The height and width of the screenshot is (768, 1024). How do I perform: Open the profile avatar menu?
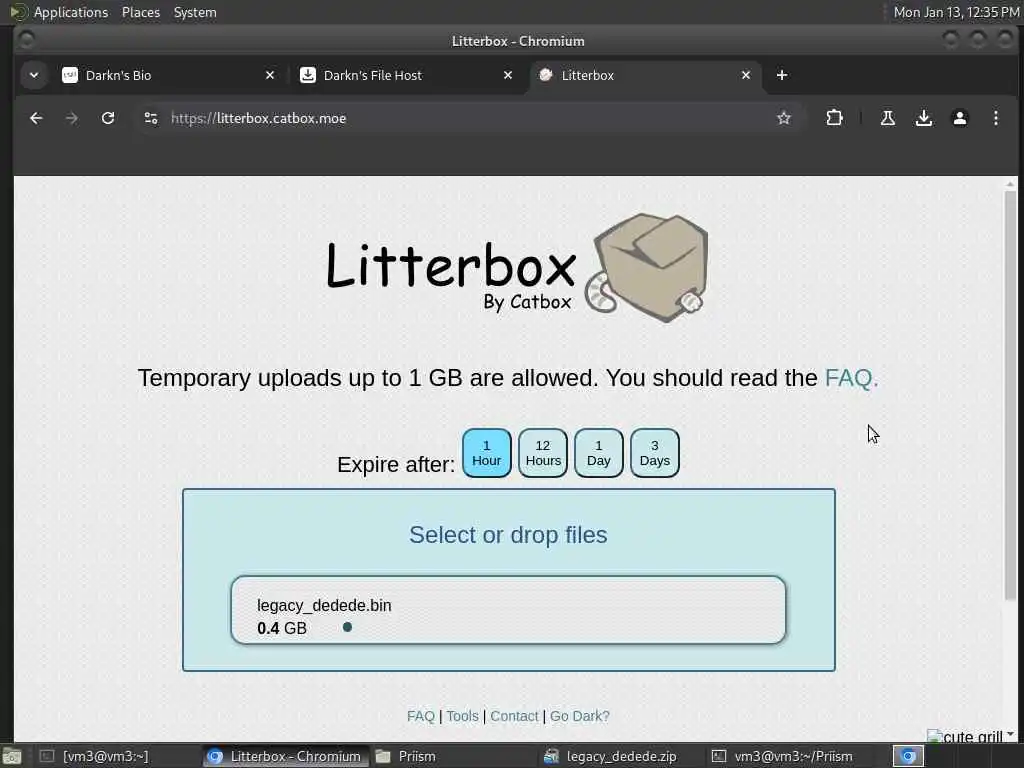[959, 118]
